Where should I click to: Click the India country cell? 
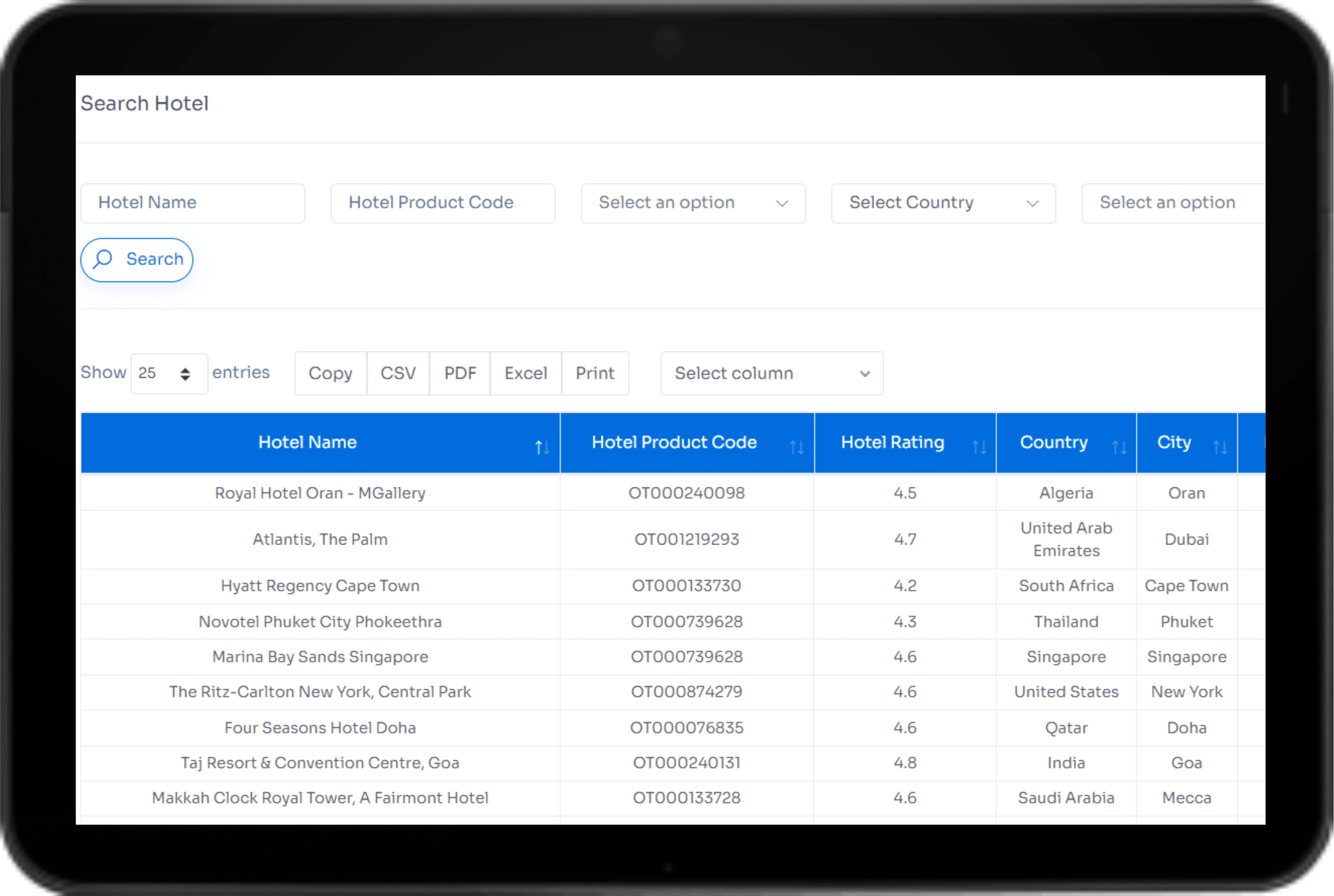point(1066,763)
